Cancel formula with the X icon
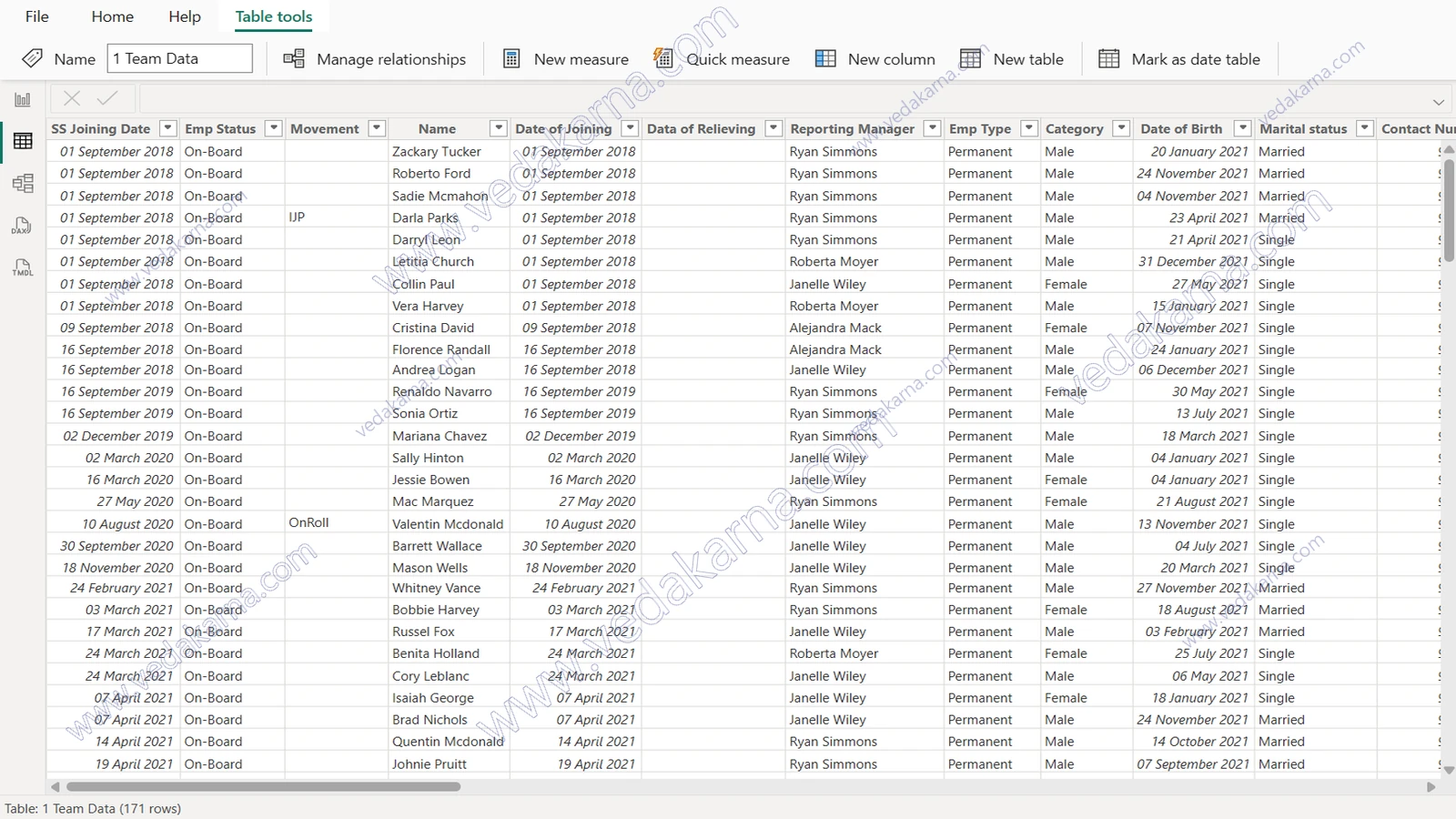 tap(72, 97)
